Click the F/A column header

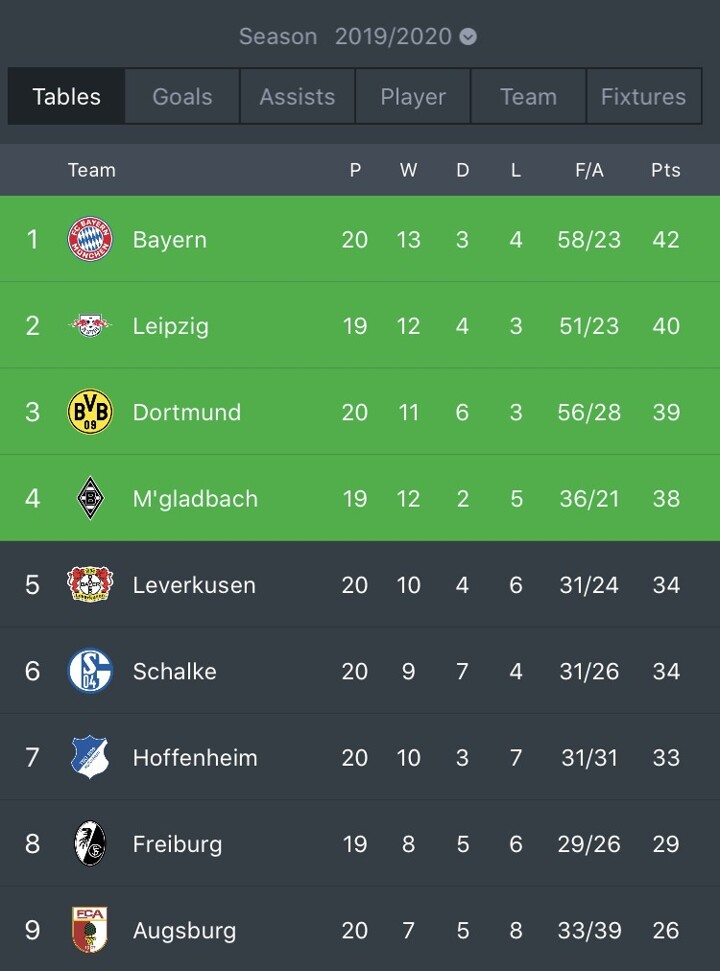click(589, 170)
